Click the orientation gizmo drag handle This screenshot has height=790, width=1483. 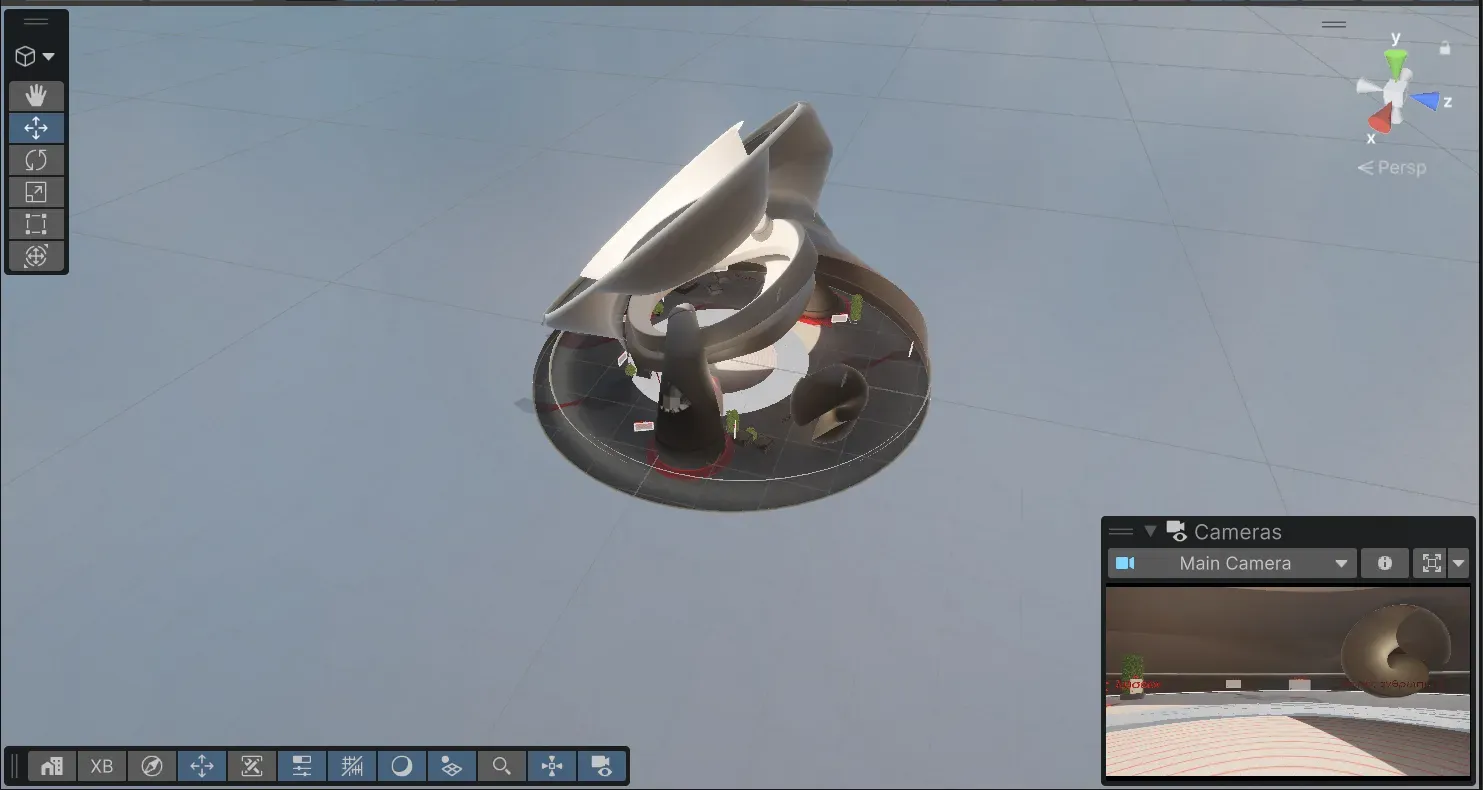tap(1334, 24)
